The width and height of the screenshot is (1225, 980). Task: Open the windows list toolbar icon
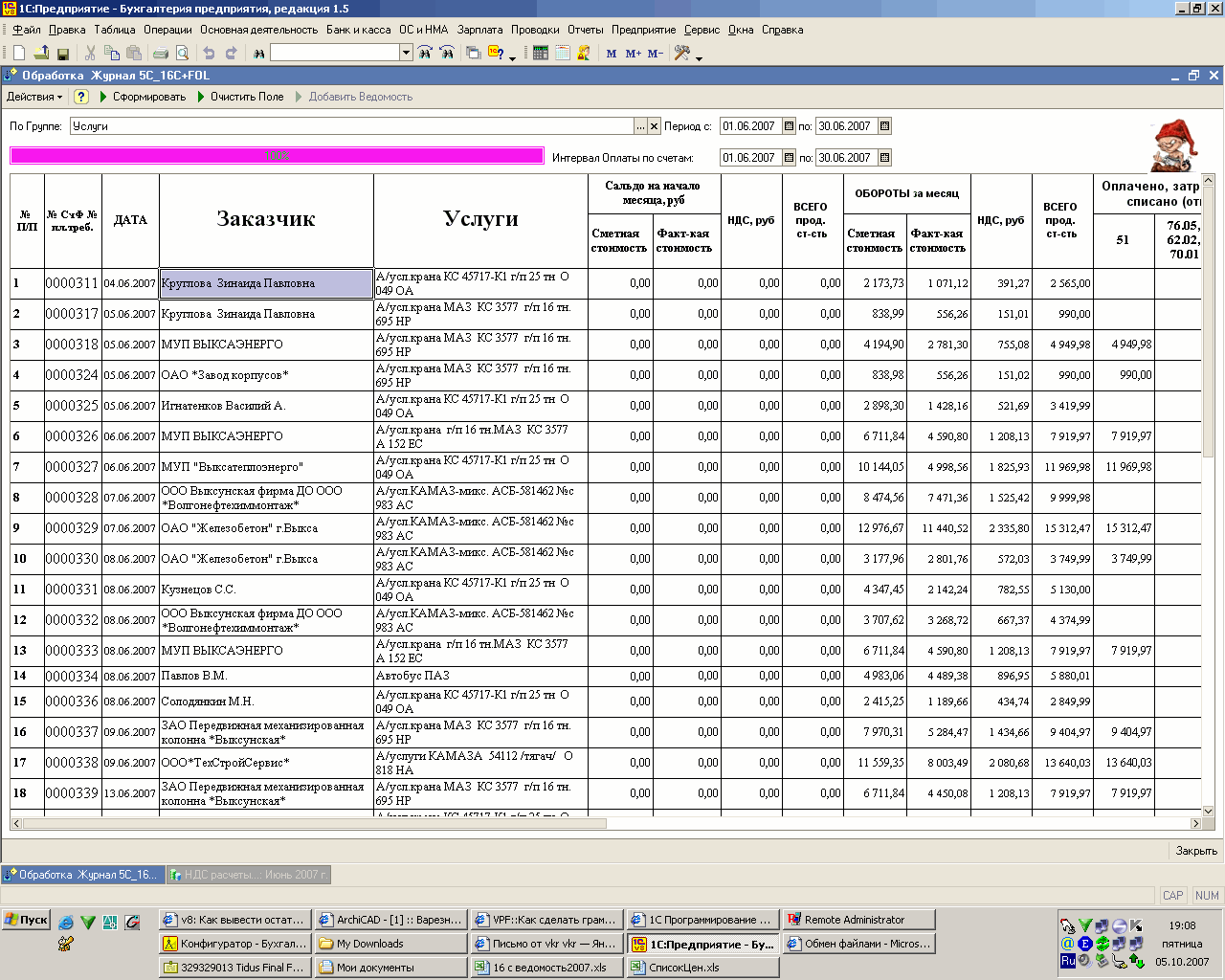tap(473, 54)
